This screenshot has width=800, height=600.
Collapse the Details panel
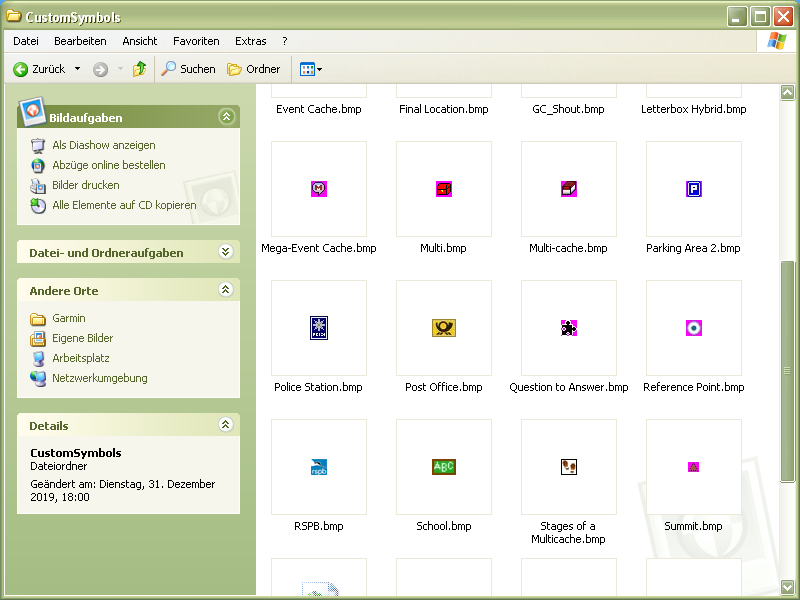click(226, 424)
